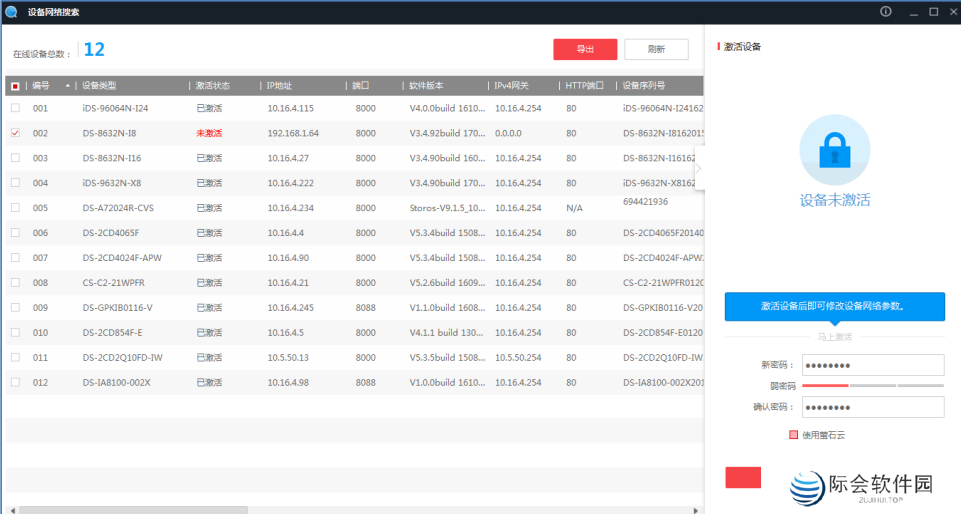Image resolution: width=961 pixels, height=514 pixels.
Task: Click the 刷新 refresh button
Action: click(x=656, y=49)
